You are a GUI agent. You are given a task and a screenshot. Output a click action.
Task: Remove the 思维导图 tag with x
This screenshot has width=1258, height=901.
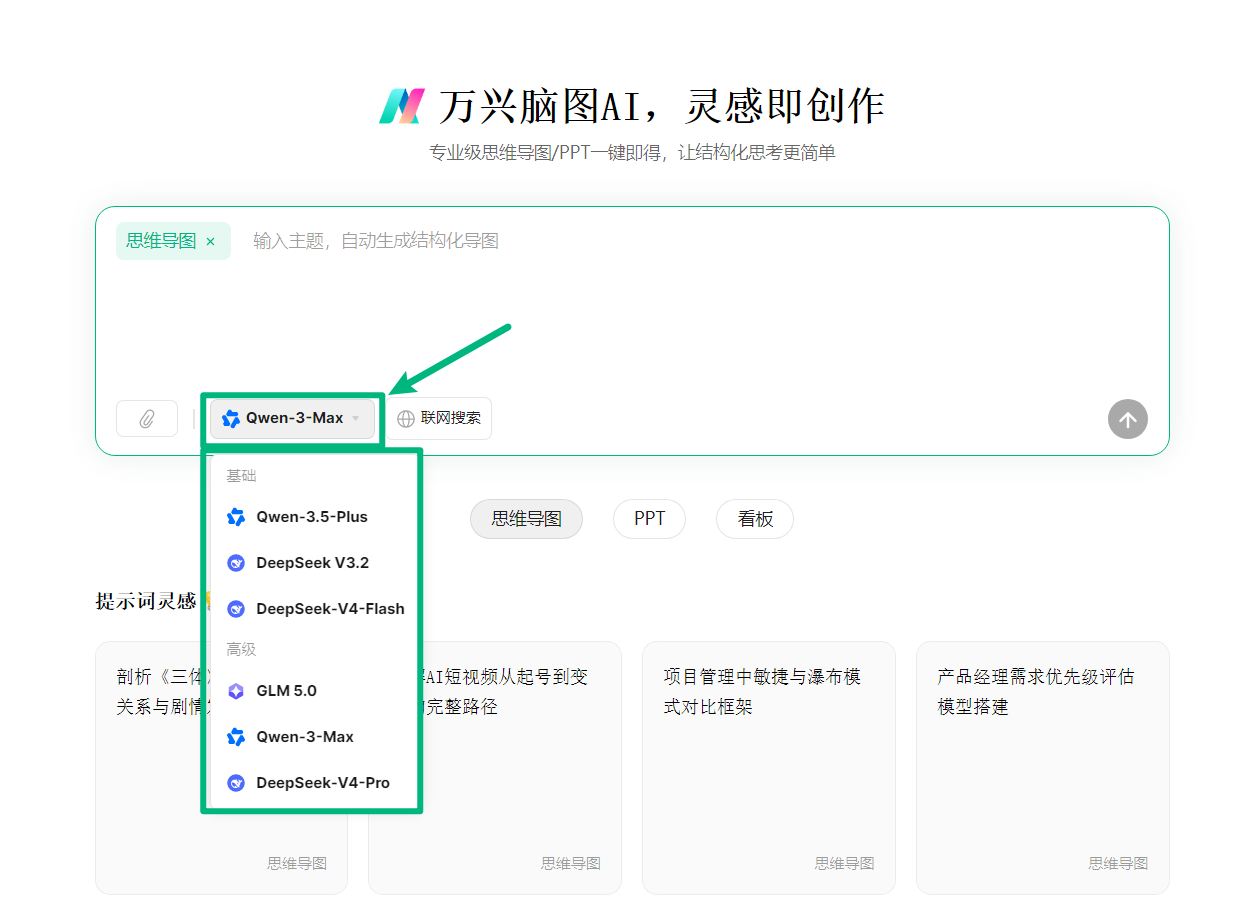pos(210,241)
